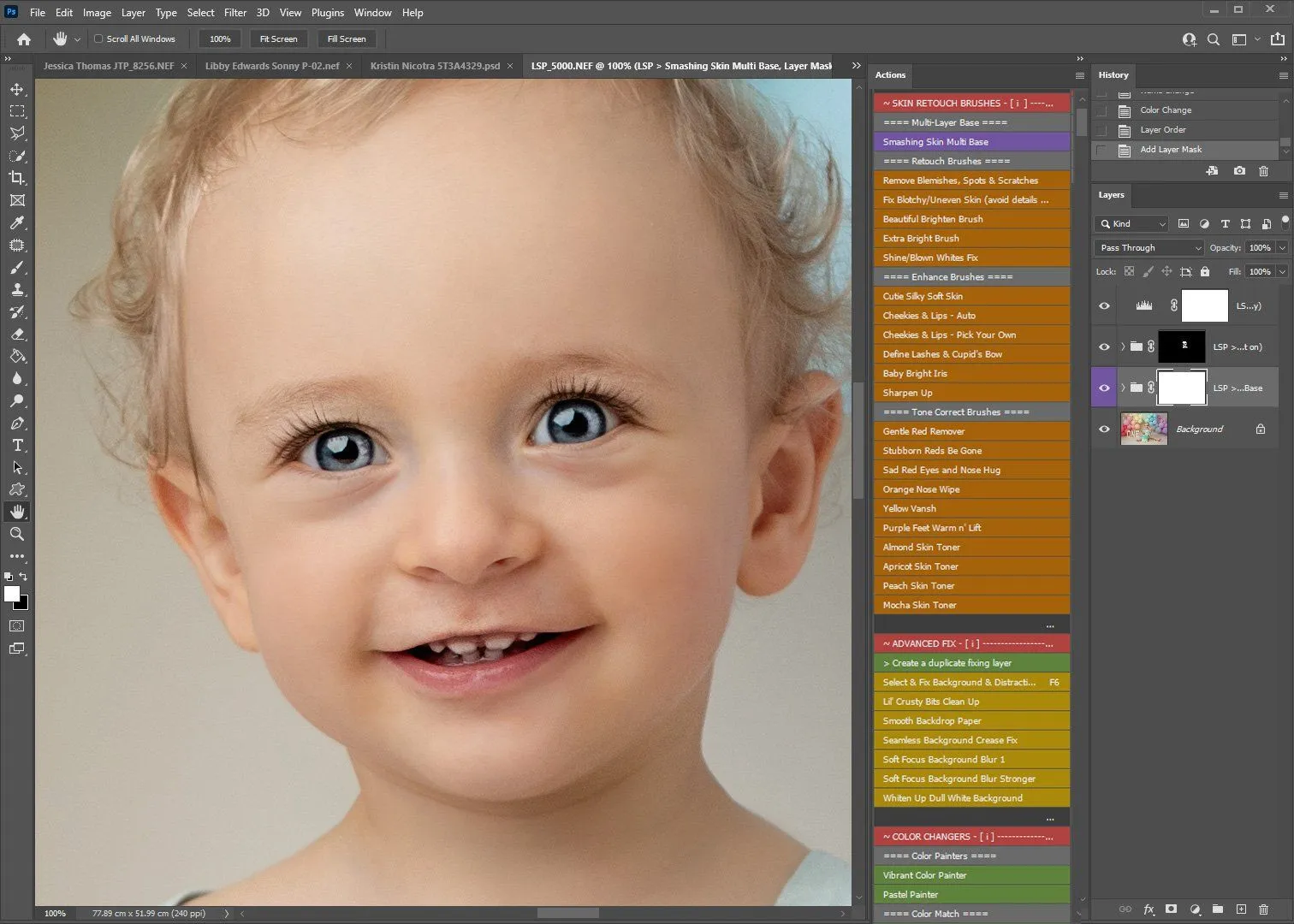
Task: Select the Frame tool
Action: point(17,200)
